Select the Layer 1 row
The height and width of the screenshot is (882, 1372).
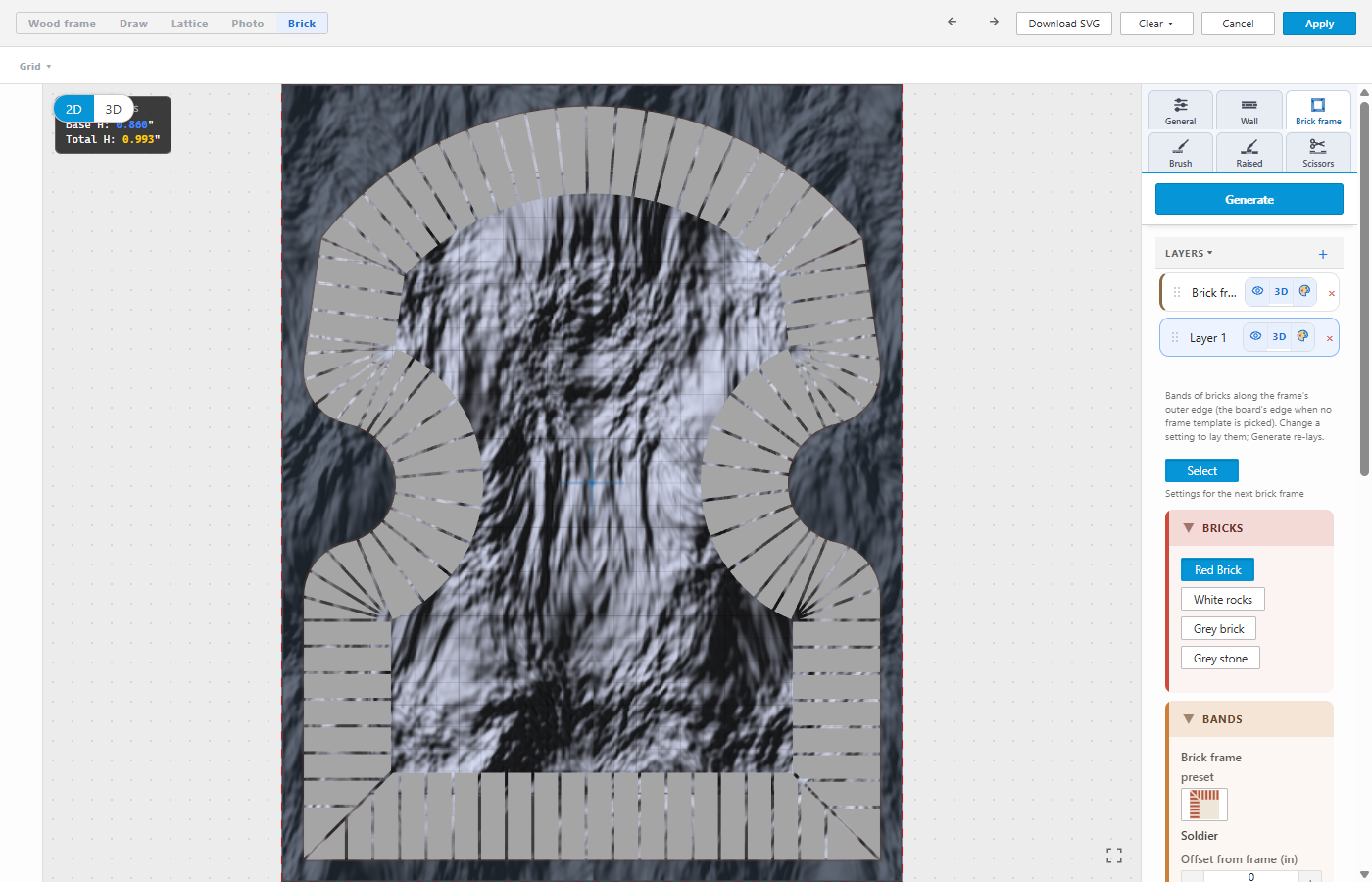coord(1249,337)
